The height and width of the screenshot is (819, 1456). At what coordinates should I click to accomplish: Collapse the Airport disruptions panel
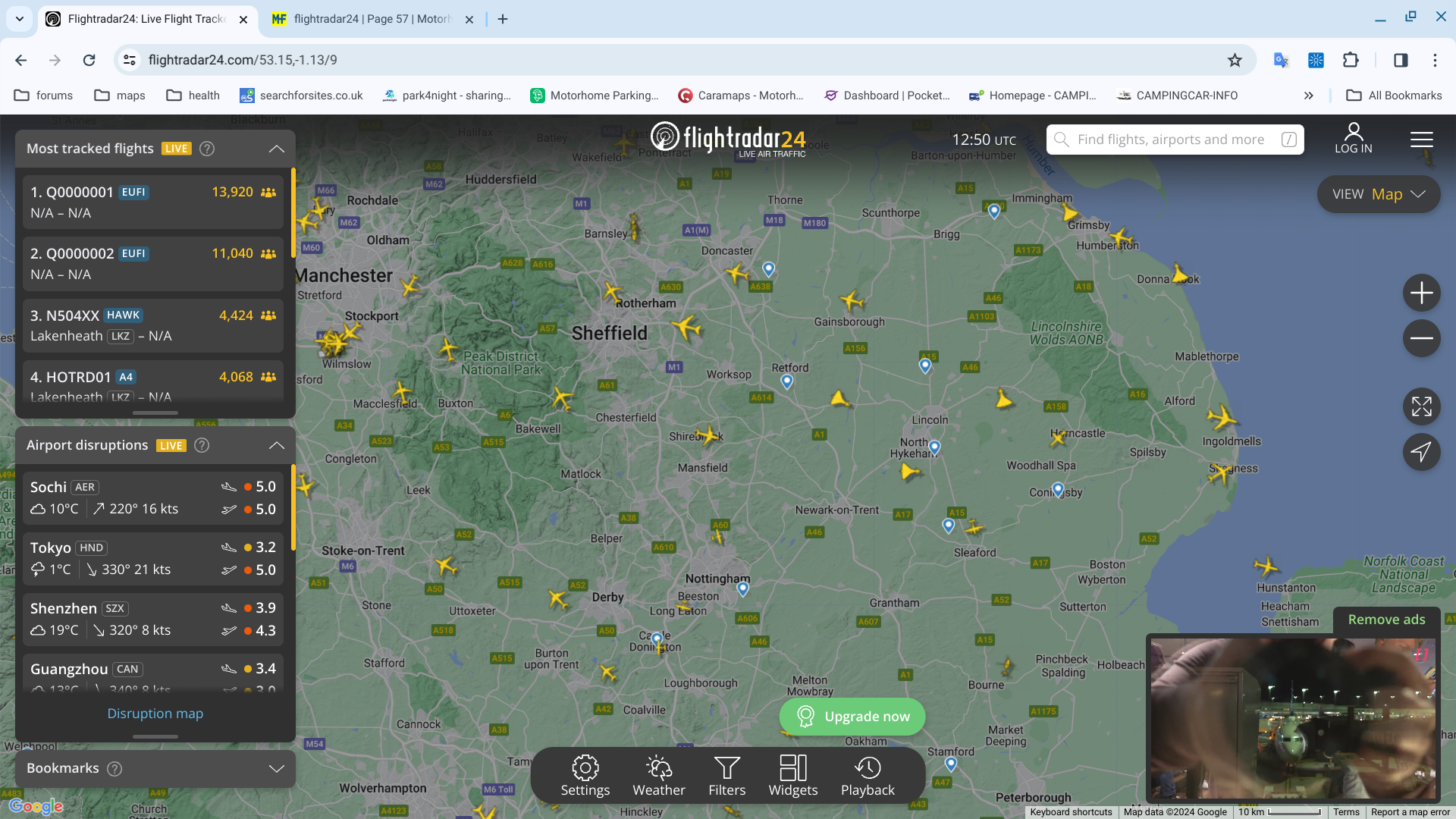(x=277, y=445)
